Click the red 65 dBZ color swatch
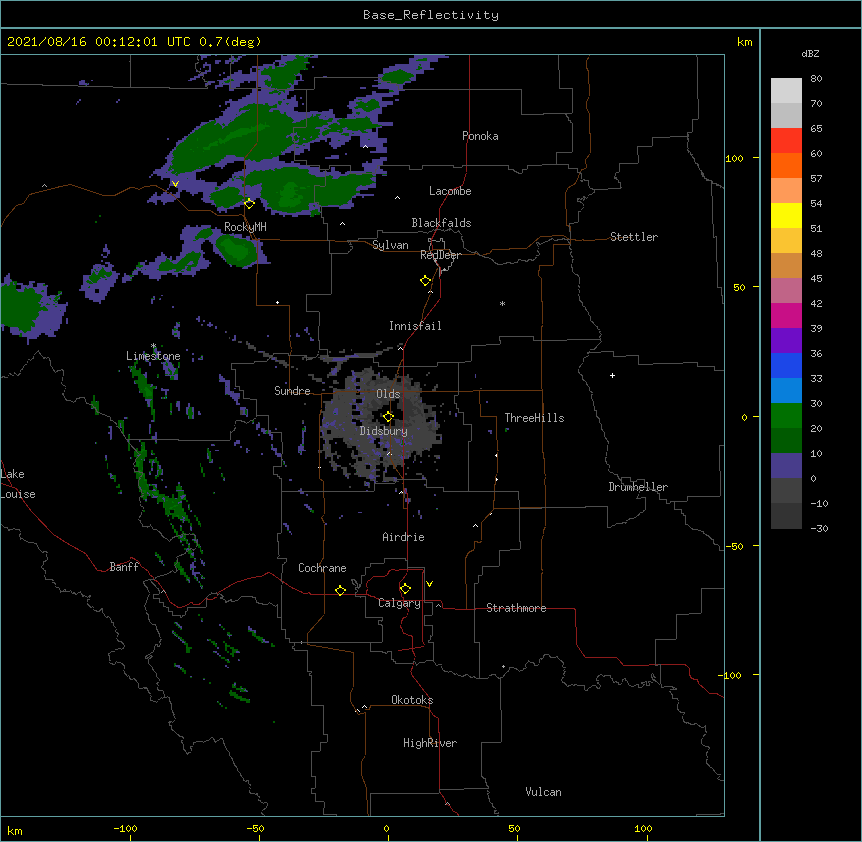 [786, 140]
